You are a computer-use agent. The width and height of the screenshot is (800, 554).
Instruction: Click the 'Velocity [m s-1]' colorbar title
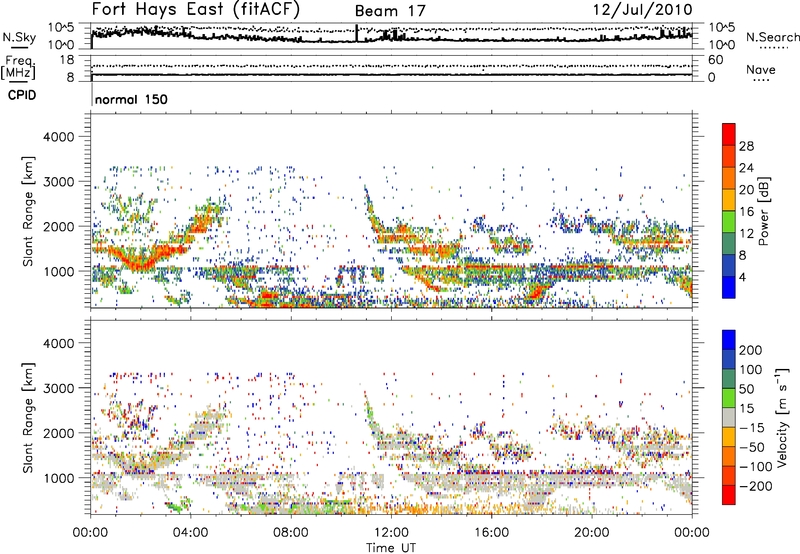(782, 417)
